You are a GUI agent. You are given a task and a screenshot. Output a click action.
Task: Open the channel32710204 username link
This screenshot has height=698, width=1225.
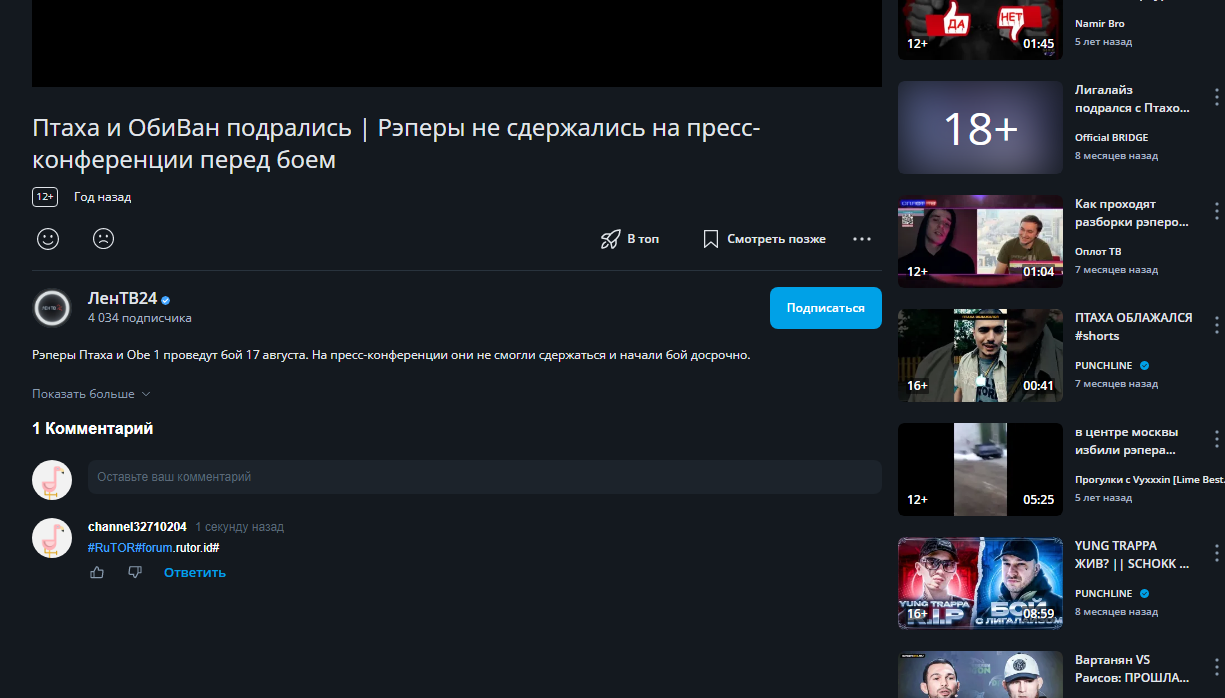coord(137,527)
